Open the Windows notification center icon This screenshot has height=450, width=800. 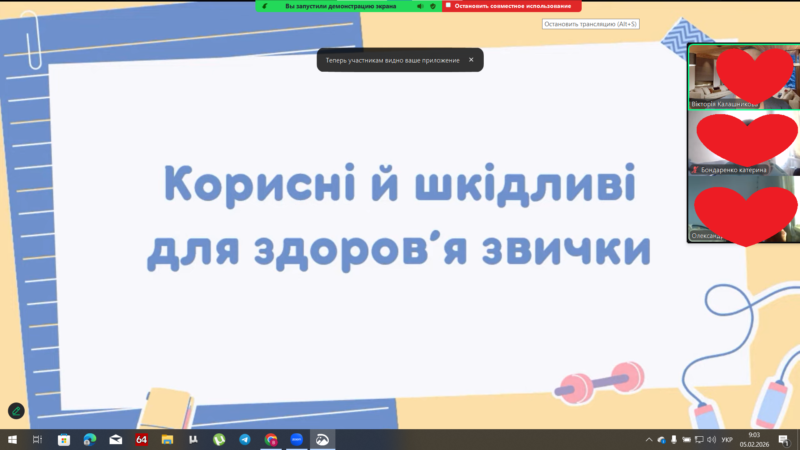pos(783,439)
